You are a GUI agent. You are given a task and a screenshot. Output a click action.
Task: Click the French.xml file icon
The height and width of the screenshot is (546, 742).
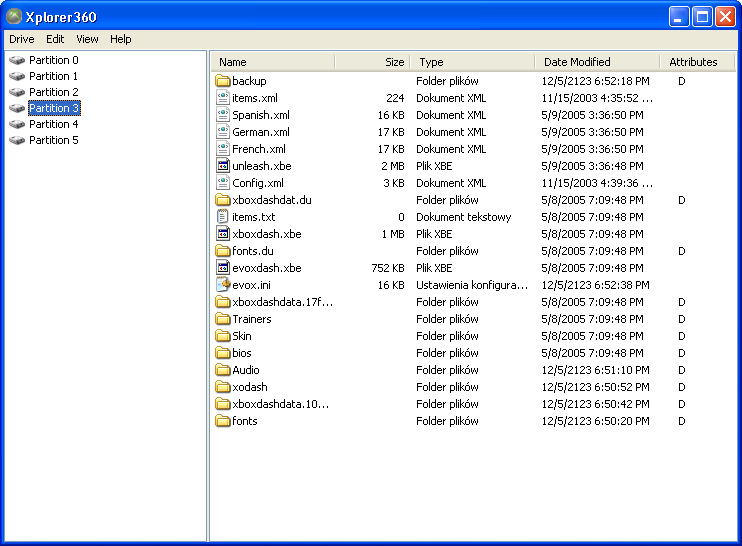tap(222, 149)
